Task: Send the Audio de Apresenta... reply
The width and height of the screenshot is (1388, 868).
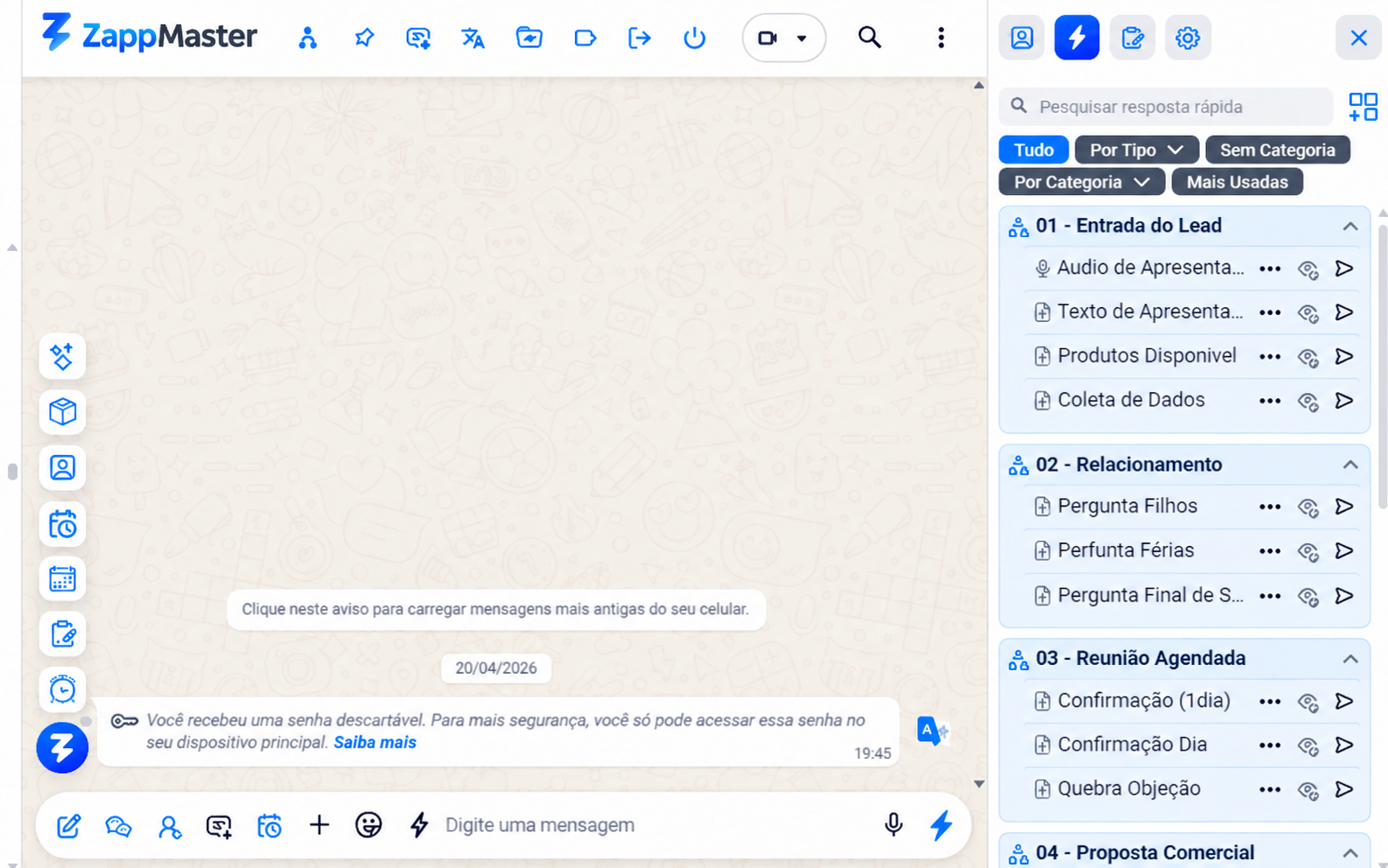Action: [1344, 269]
